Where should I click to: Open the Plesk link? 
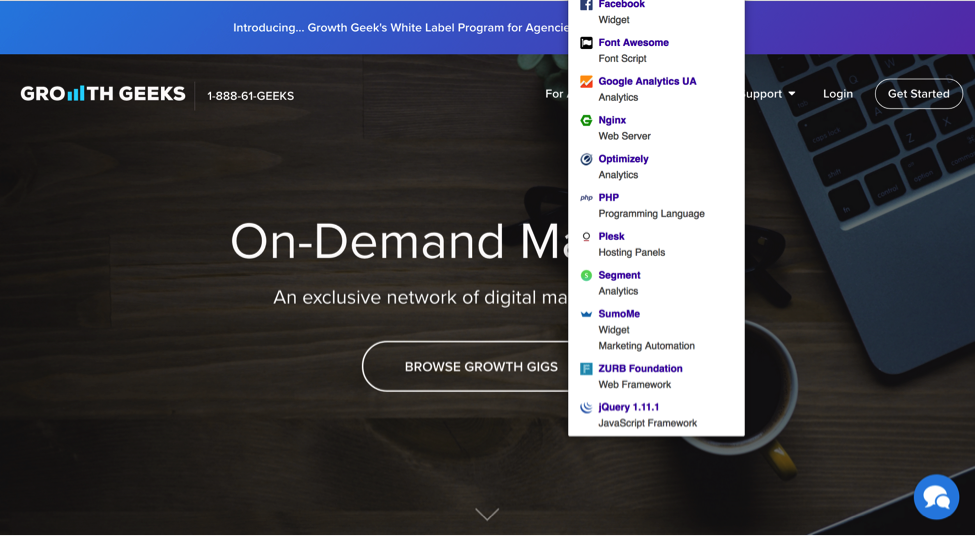coord(611,236)
